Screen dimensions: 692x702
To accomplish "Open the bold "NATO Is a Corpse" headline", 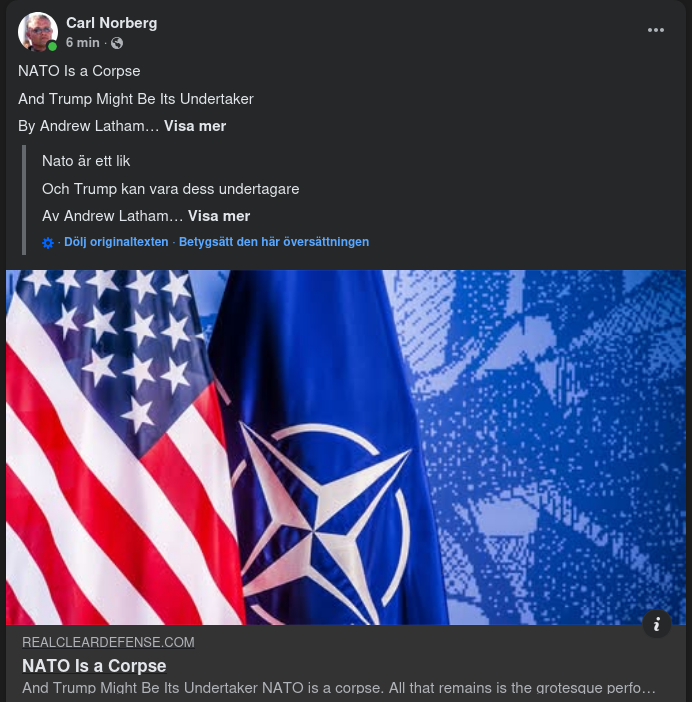I will click(94, 666).
